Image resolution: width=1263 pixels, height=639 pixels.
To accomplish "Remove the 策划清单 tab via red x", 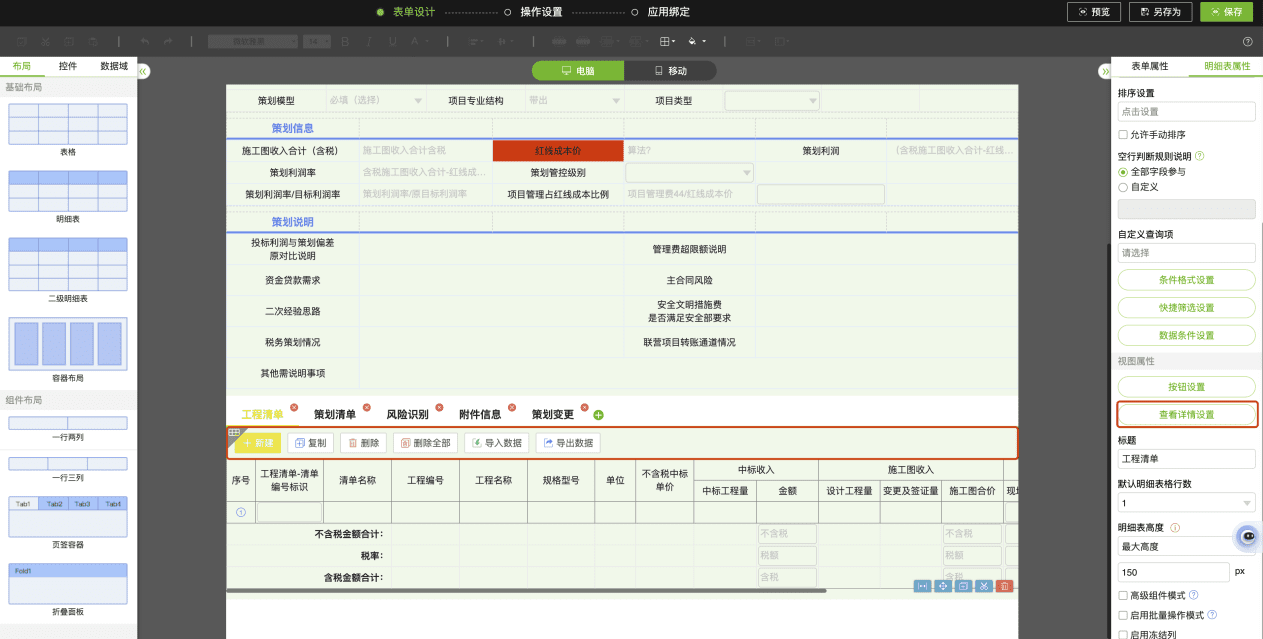I will (x=366, y=407).
